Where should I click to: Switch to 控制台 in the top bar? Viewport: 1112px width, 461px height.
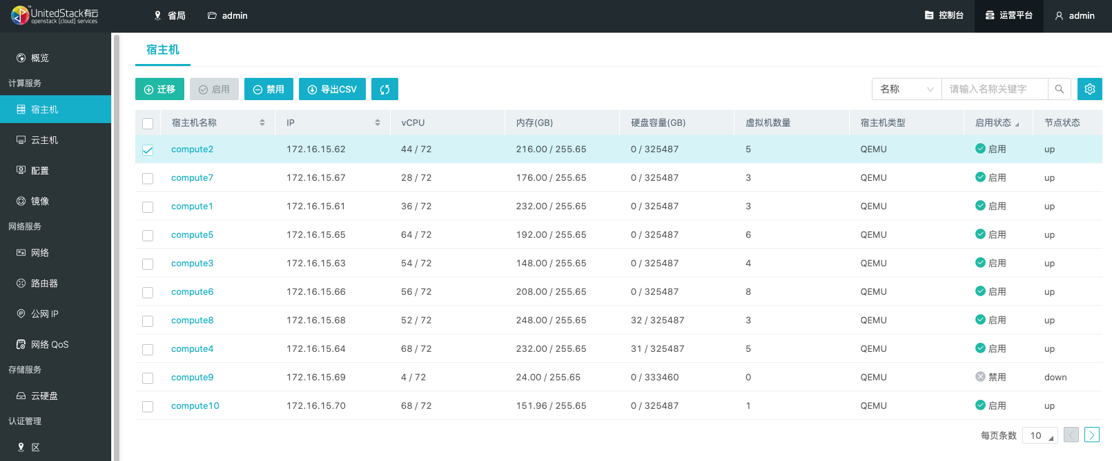tap(944, 16)
